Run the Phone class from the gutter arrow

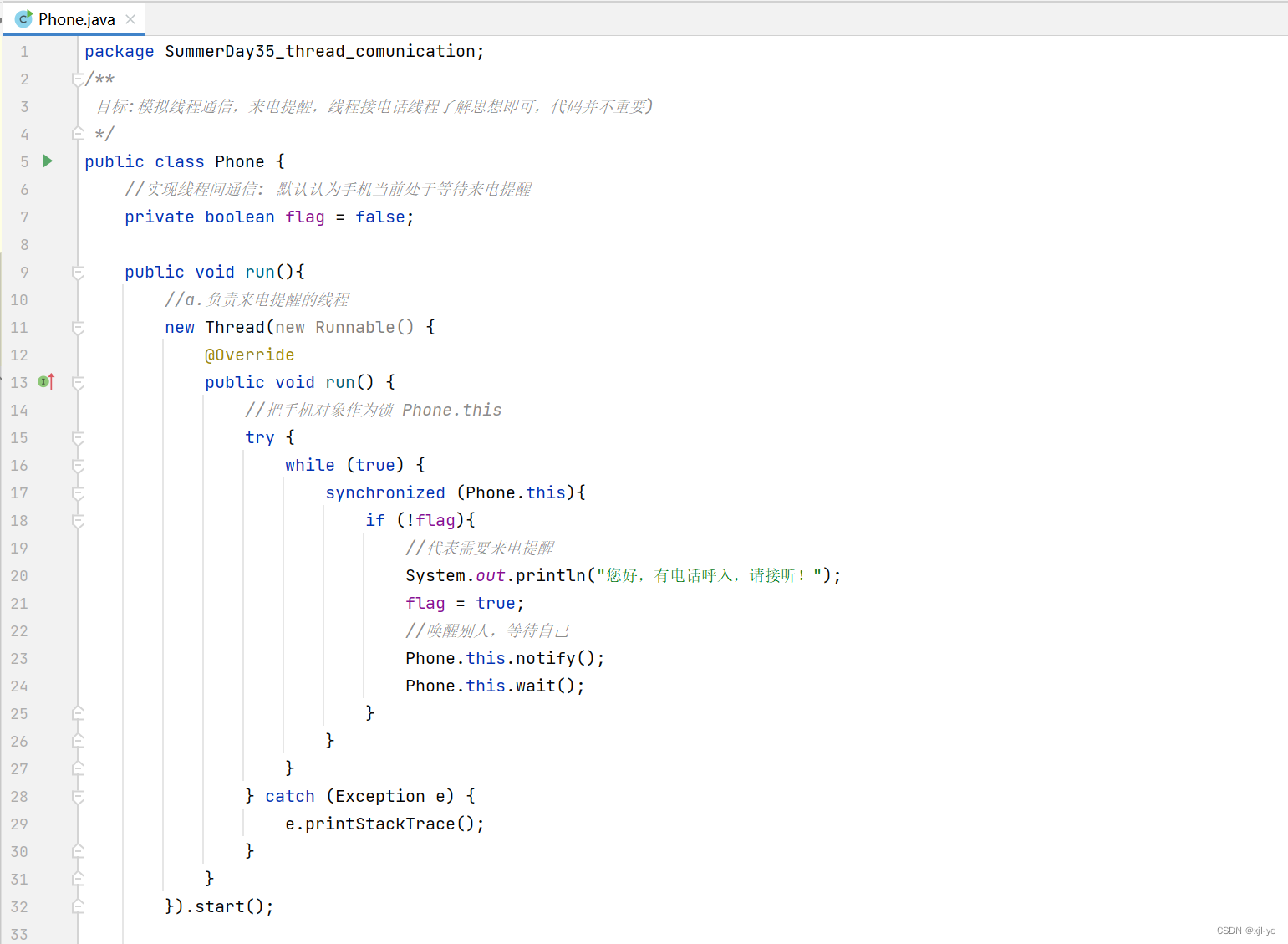(x=48, y=161)
